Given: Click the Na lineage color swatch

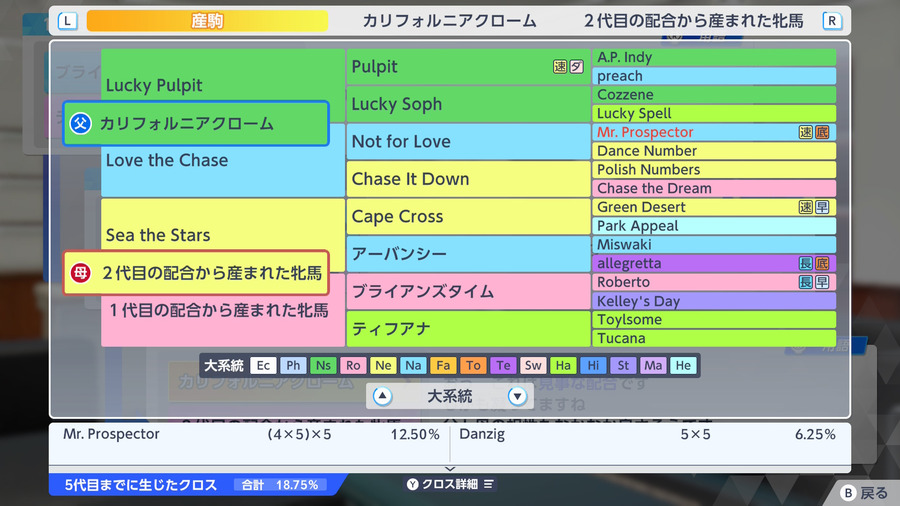Looking at the screenshot, I should tap(413, 365).
